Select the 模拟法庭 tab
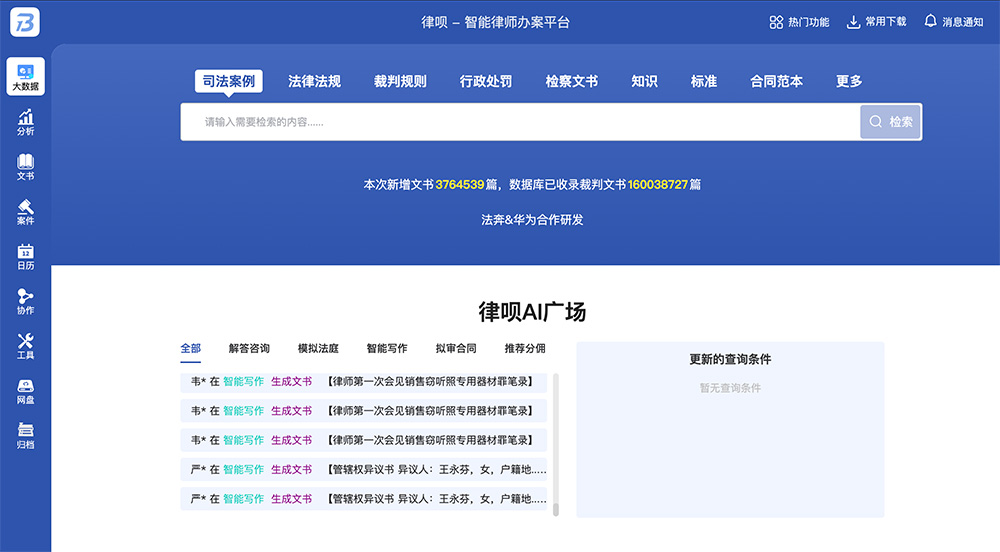The width and height of the screenshot is (1000, 552). point(318,349)
